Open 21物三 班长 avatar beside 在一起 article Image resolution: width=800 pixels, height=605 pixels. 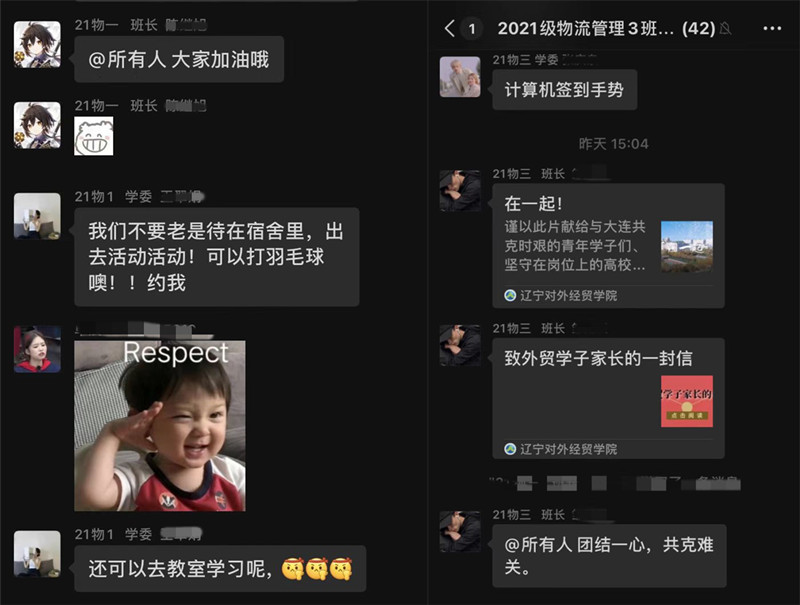coord(460,191)
